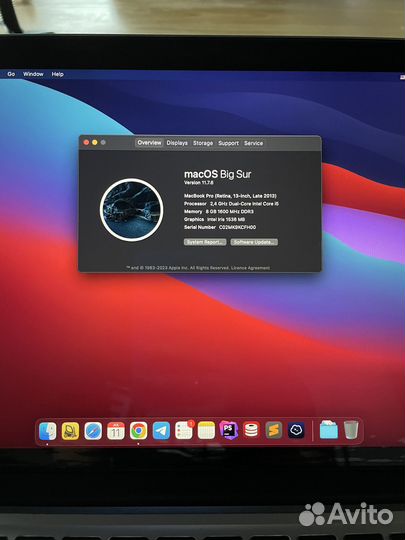
Task: Switch to the Displays tab
Action: click(177, 143)
